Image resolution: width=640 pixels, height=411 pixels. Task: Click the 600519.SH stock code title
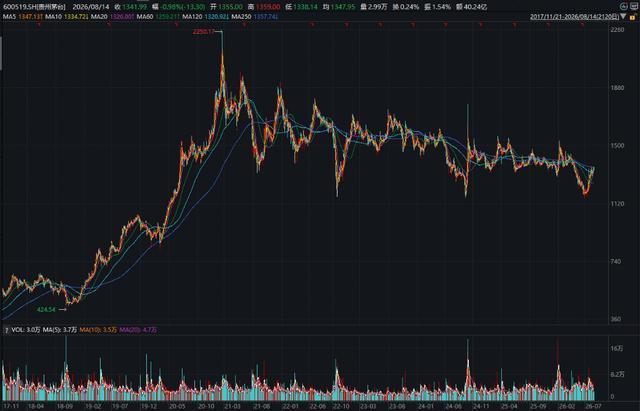[x=34, y=7]
